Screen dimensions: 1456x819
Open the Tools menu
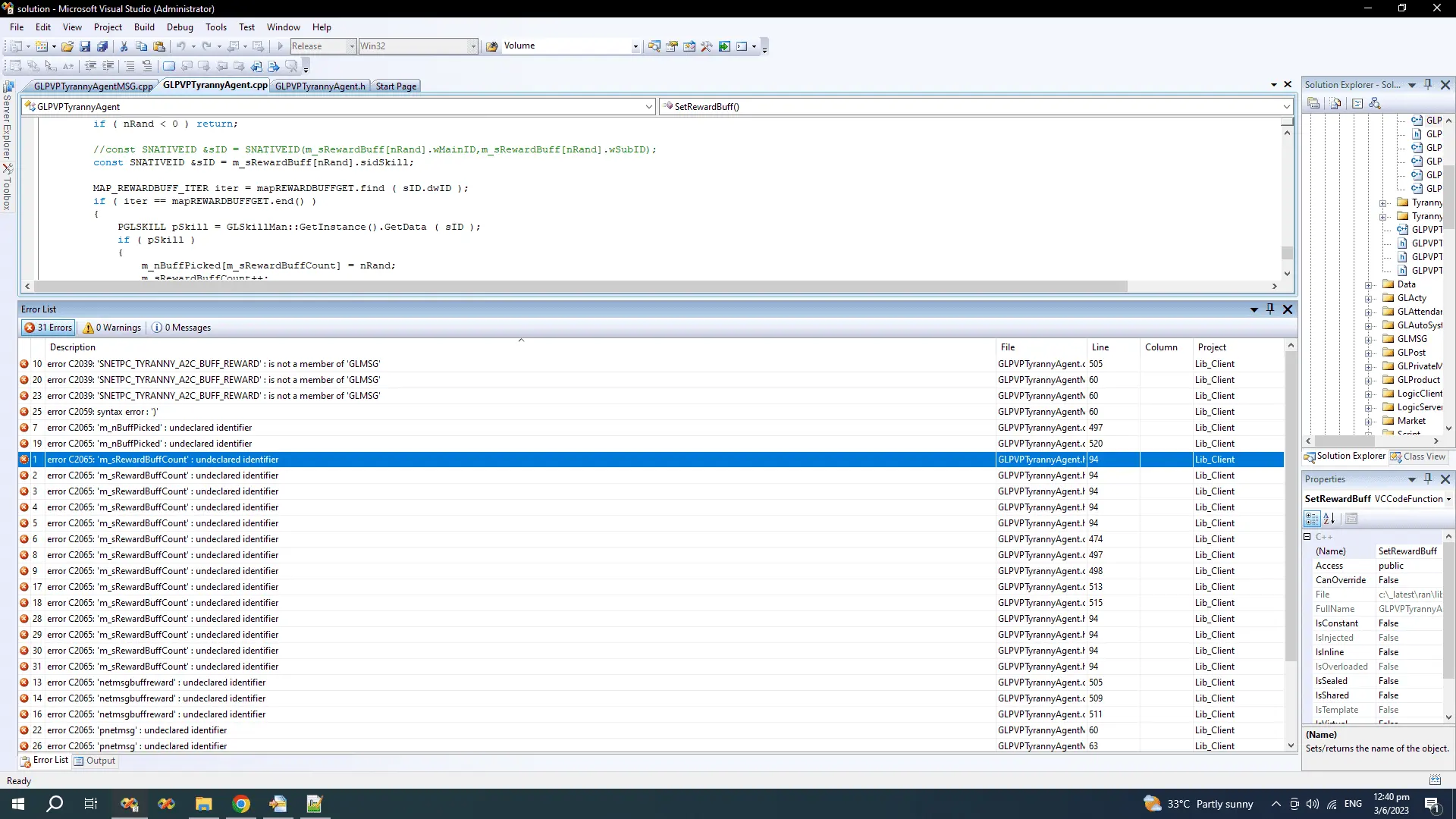(x=216, y=27)
